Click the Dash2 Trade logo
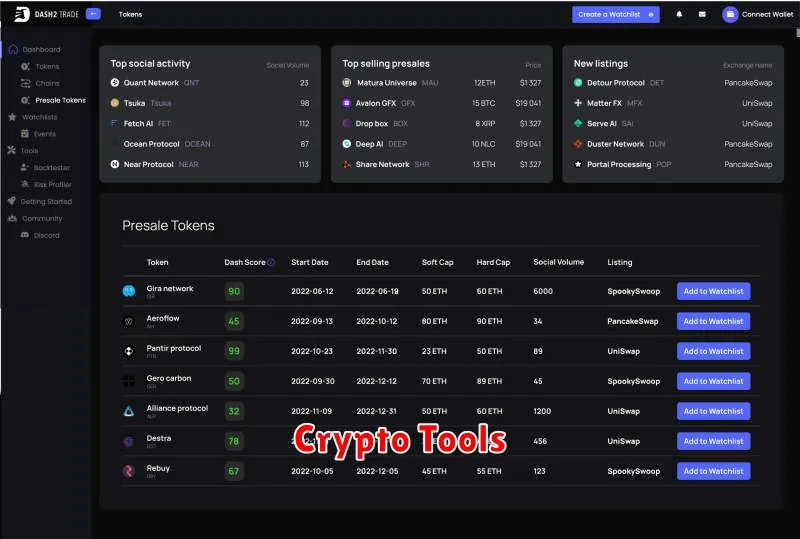This screenshot has height=539, width=800. 46,14
